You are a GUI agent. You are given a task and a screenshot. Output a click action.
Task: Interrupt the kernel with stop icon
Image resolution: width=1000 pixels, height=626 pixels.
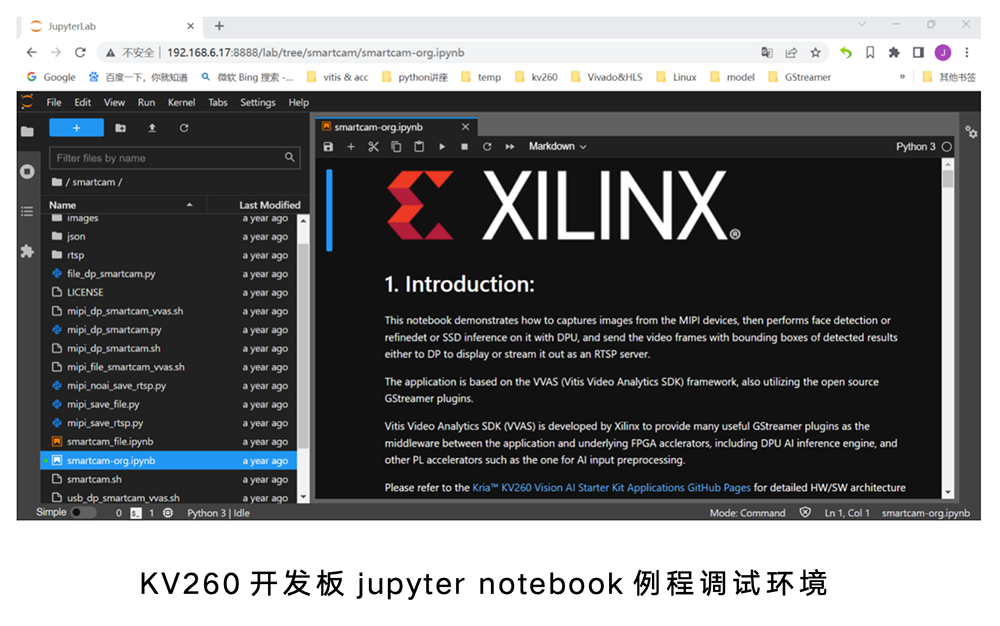464,146
